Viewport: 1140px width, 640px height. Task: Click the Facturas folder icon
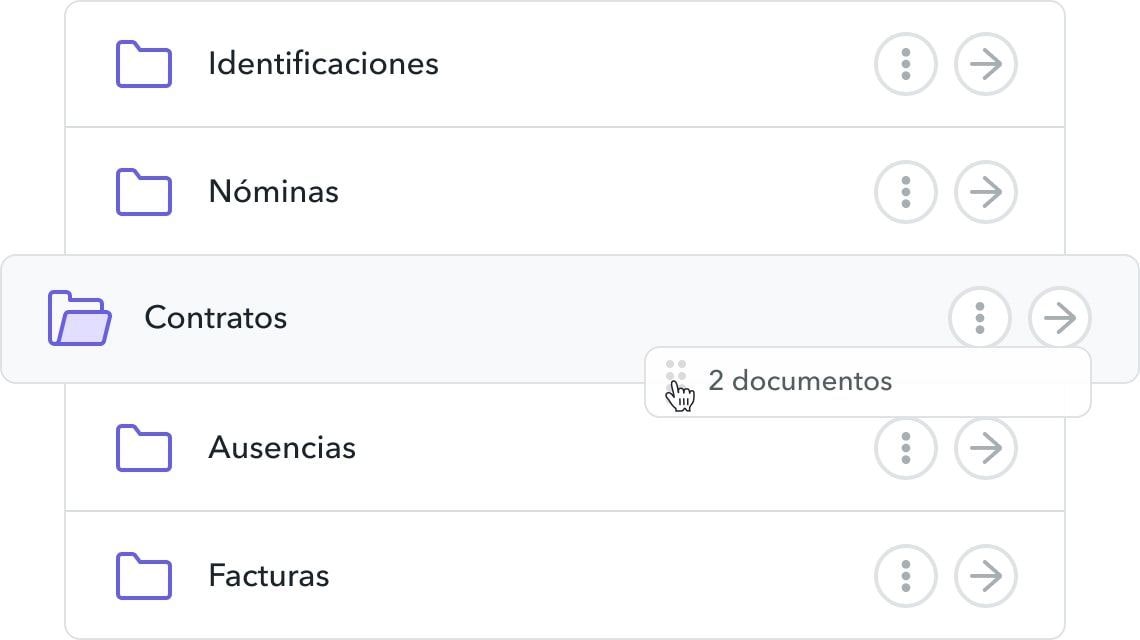point(144,576)
